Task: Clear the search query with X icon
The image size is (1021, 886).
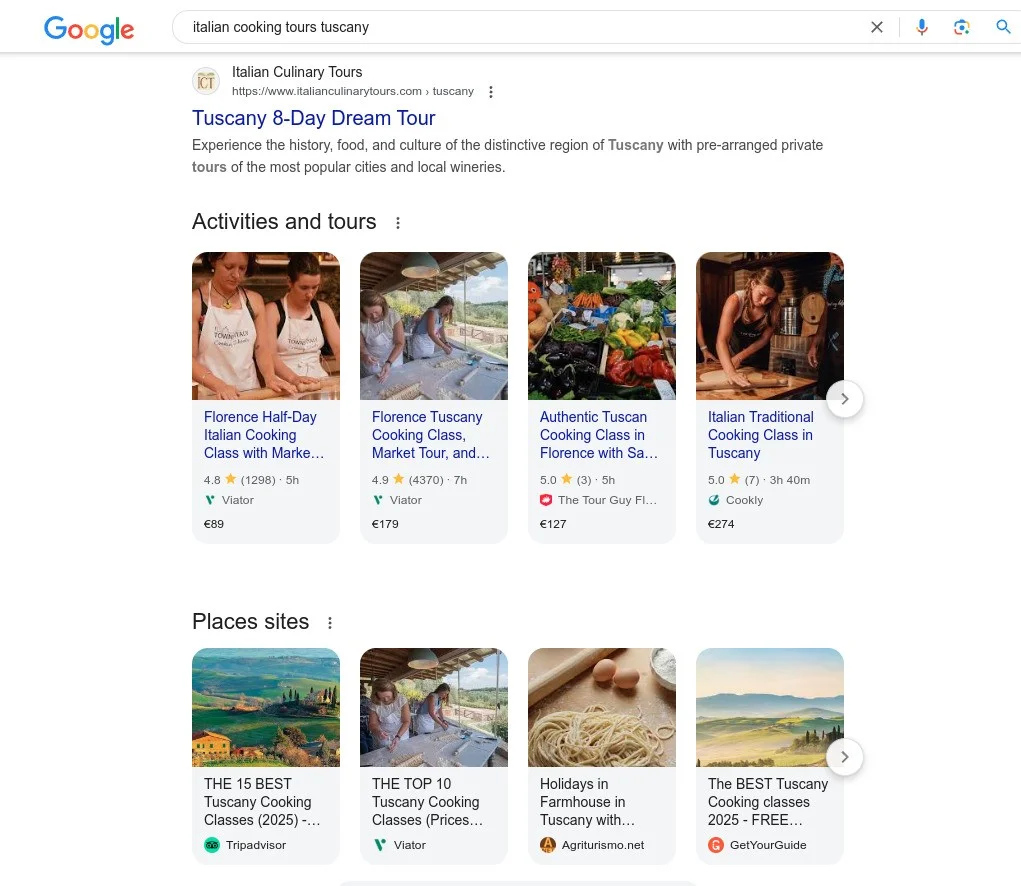Action: 877,27
